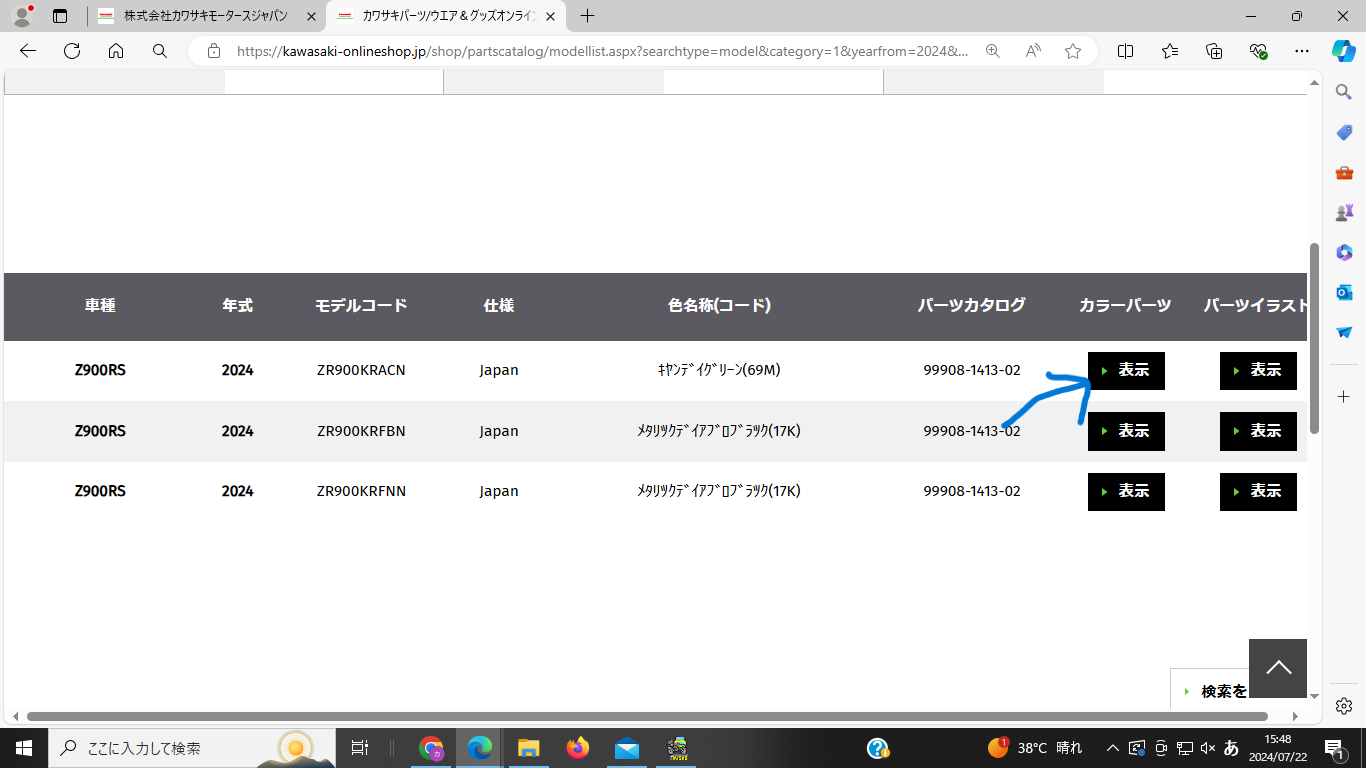
Task: Open the Outlook icon in the sidebar
Action: pos(1344,292)
